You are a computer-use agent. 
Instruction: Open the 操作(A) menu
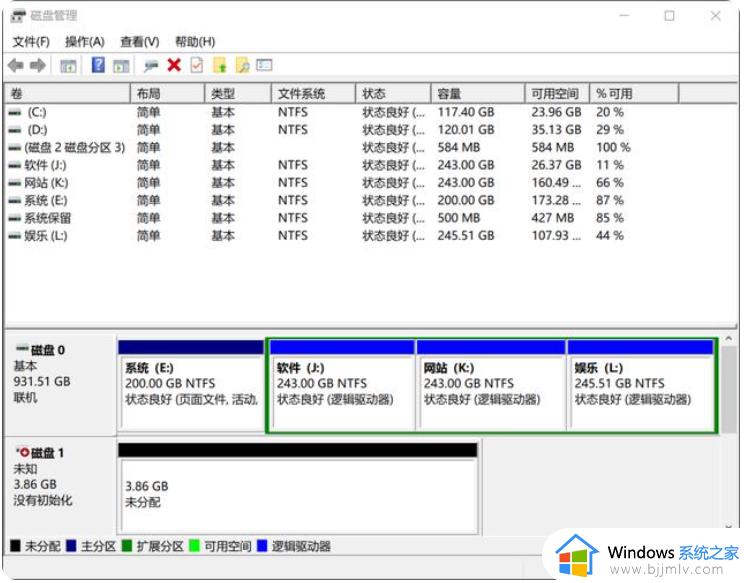point(84,42)
